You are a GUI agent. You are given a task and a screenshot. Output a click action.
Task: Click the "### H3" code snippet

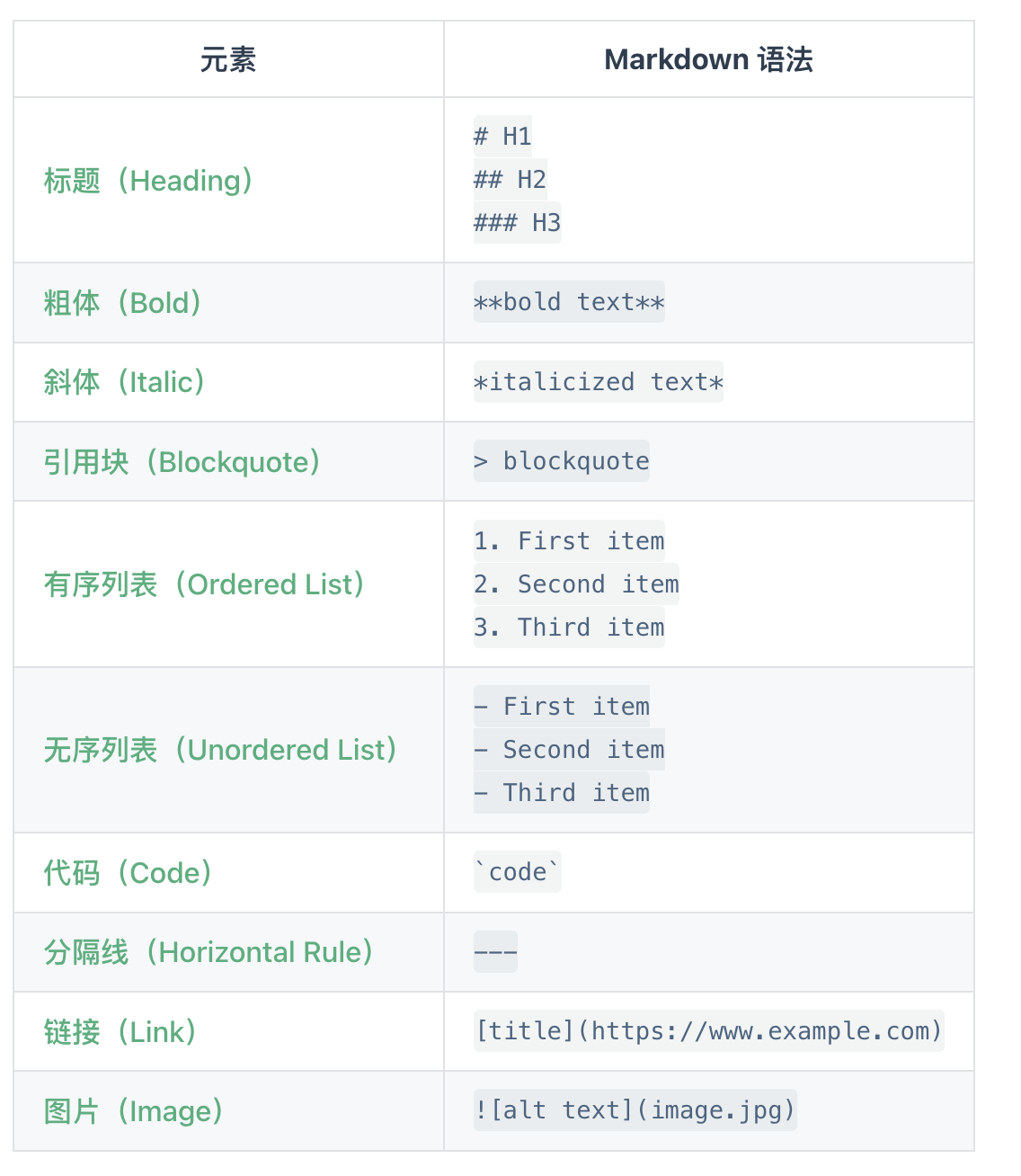(x=517, y=223)
